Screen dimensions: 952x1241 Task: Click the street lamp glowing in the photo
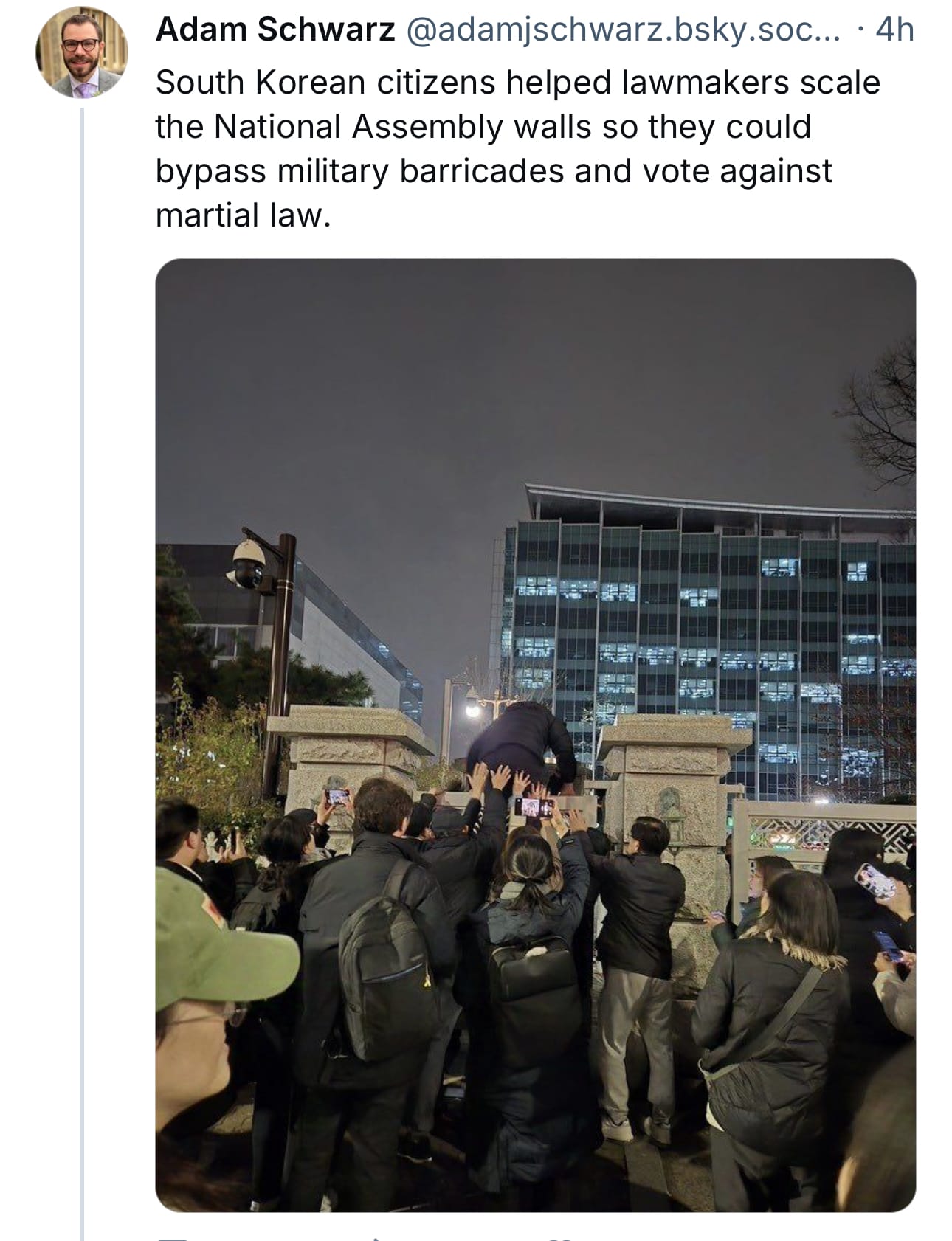(x=472, y=710)
